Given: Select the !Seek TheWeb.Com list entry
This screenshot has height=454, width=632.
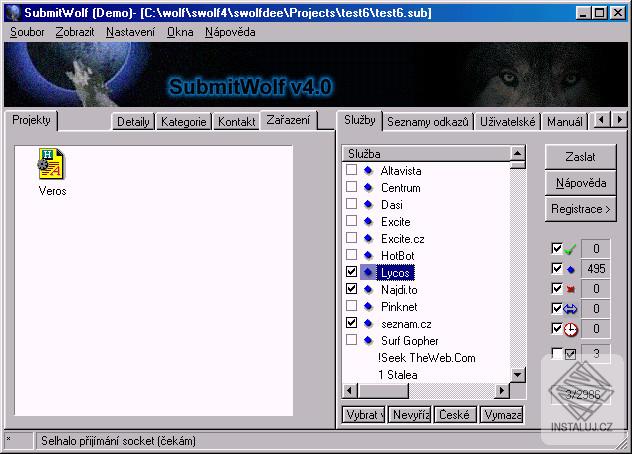Looking at the screenshot, I should coord(426,358).
